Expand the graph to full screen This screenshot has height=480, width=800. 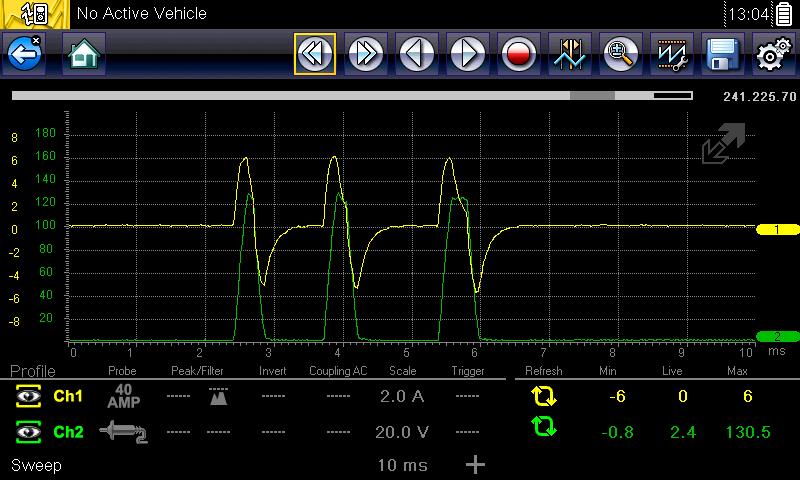pos(723,145)
